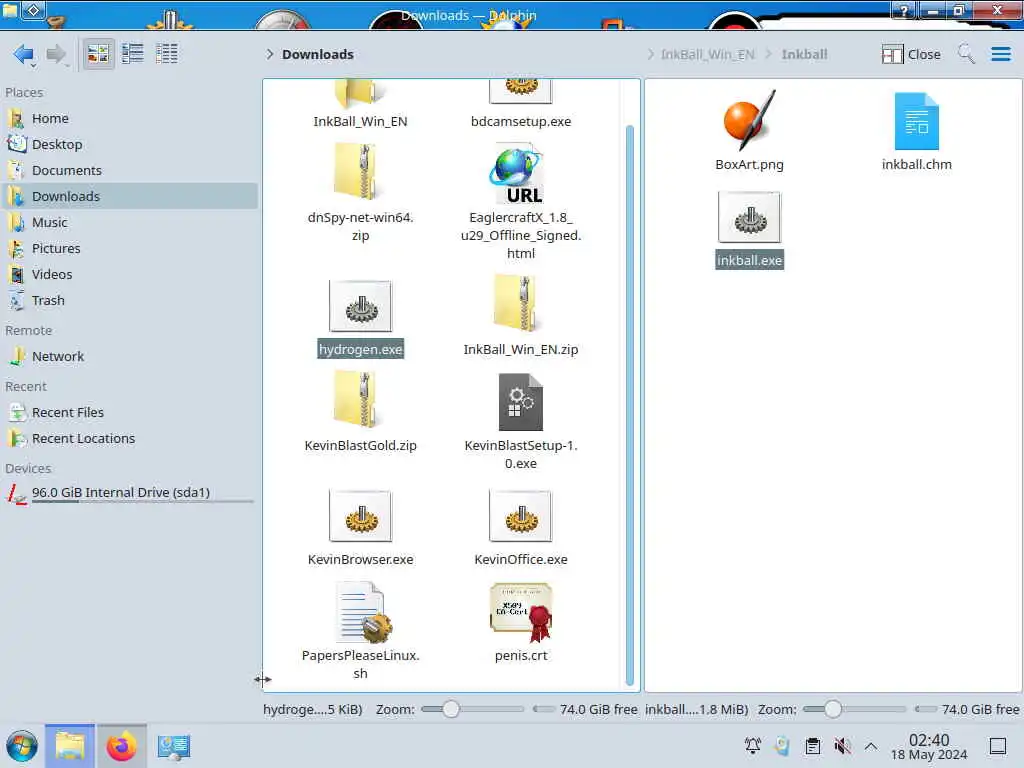Open Videos in Places
This screenshot has height=768, width=1024.
(x=129, y=274)
